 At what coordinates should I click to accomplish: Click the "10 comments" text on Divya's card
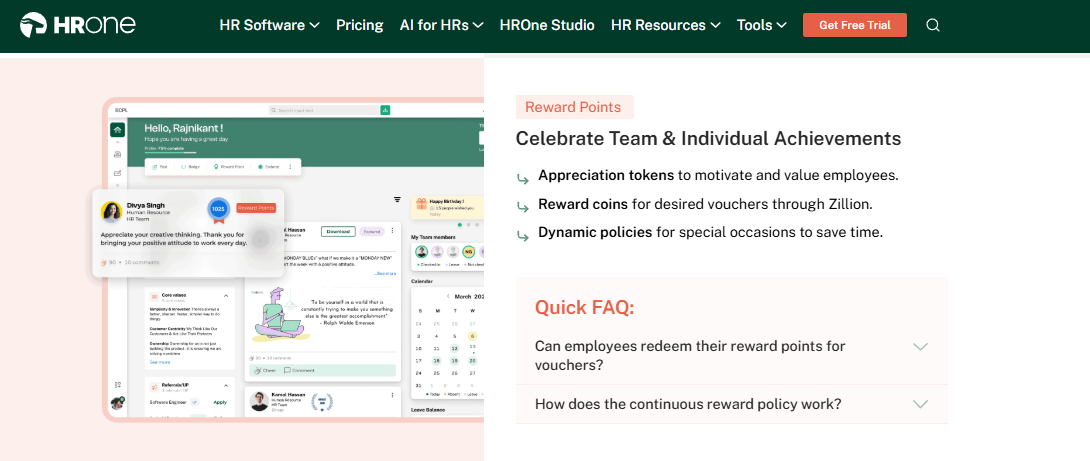[x=142, y=262]
